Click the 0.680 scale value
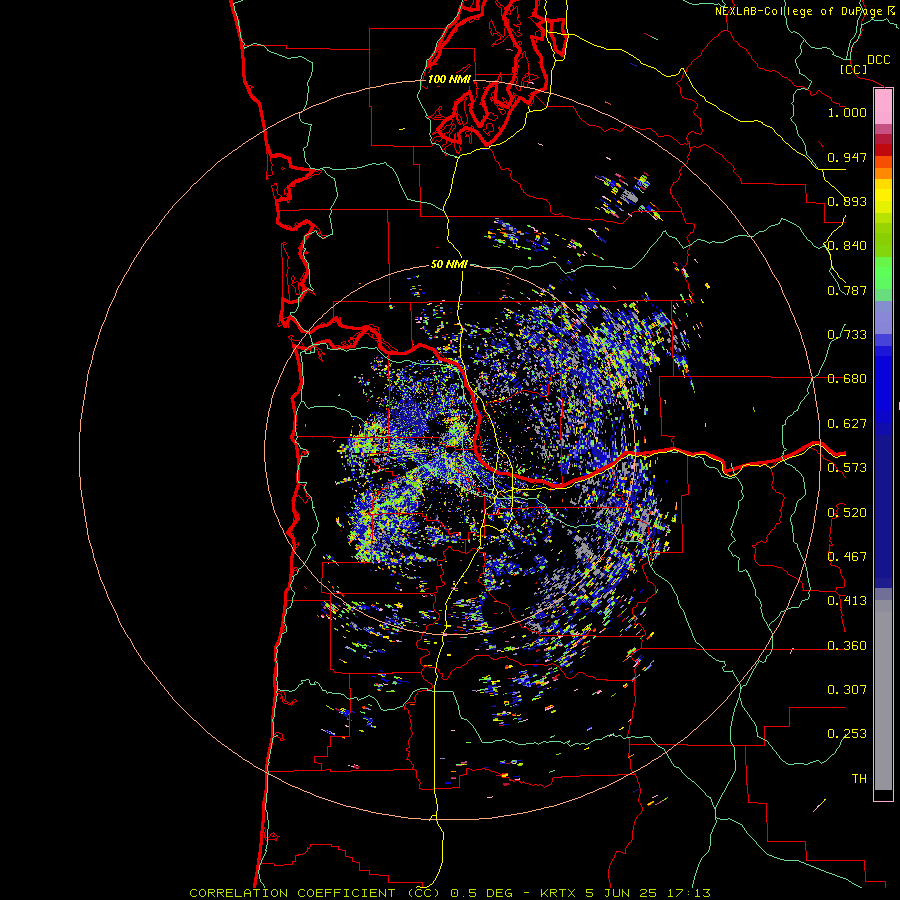The image size is (900, 900). tap(847, 379)
